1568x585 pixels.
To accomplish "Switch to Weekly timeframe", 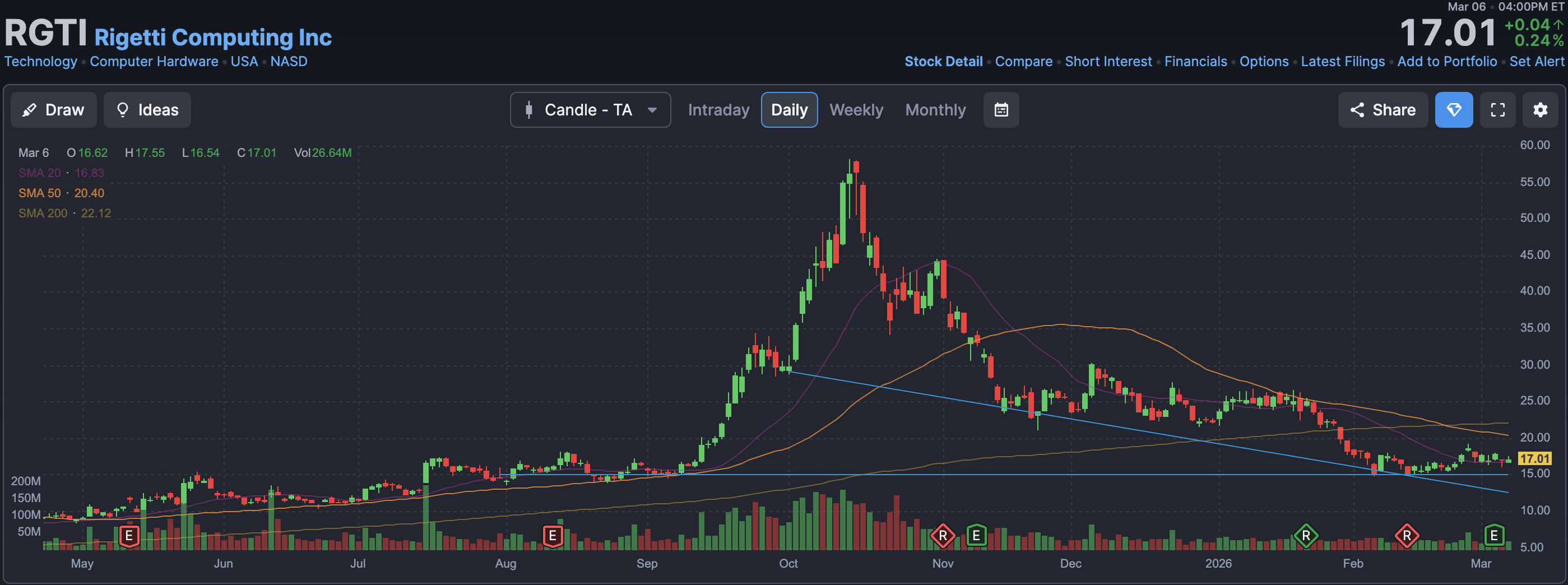I will coord(856,110).
